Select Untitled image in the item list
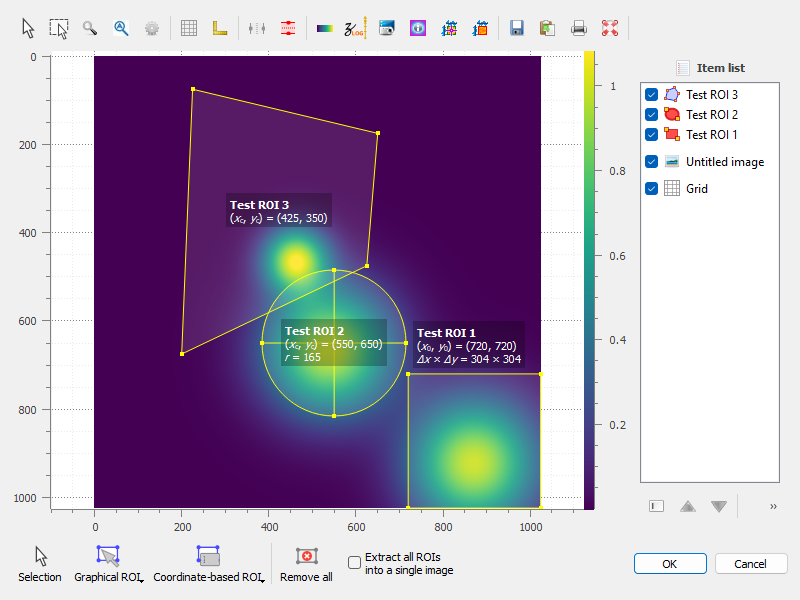This screenshot has width=800, height=600. (724, 161)
